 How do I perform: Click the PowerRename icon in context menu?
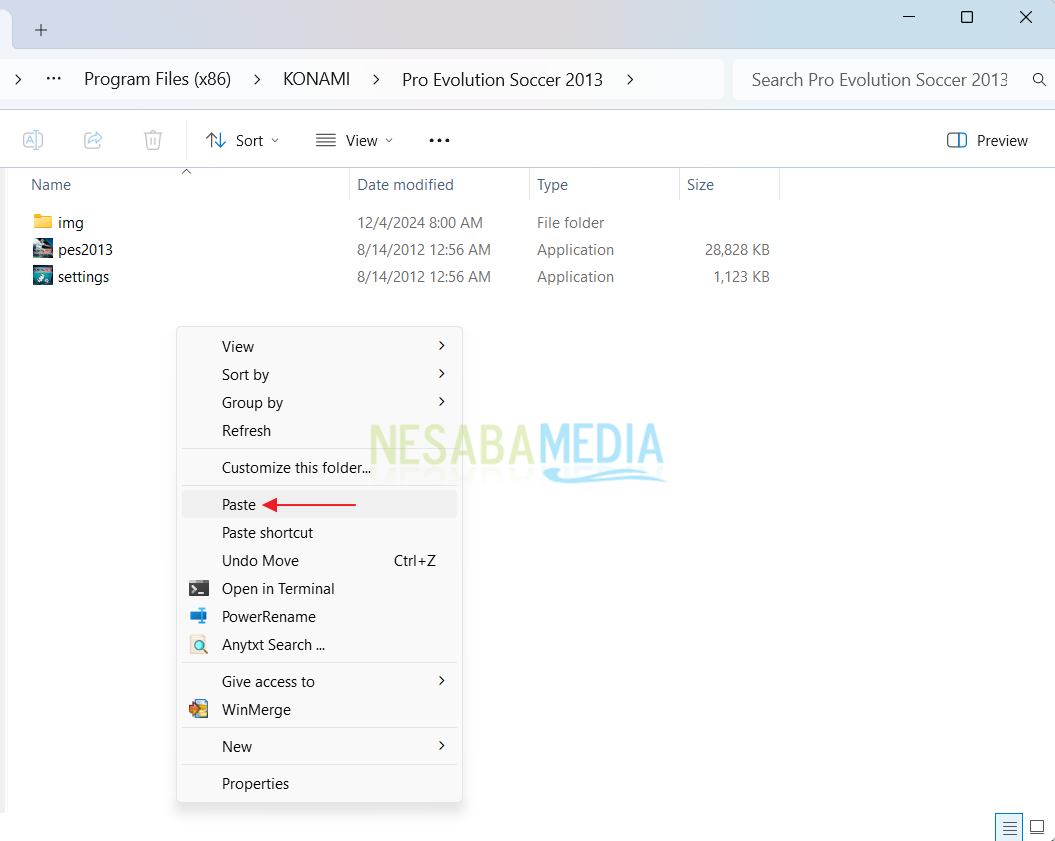(198, 616)
